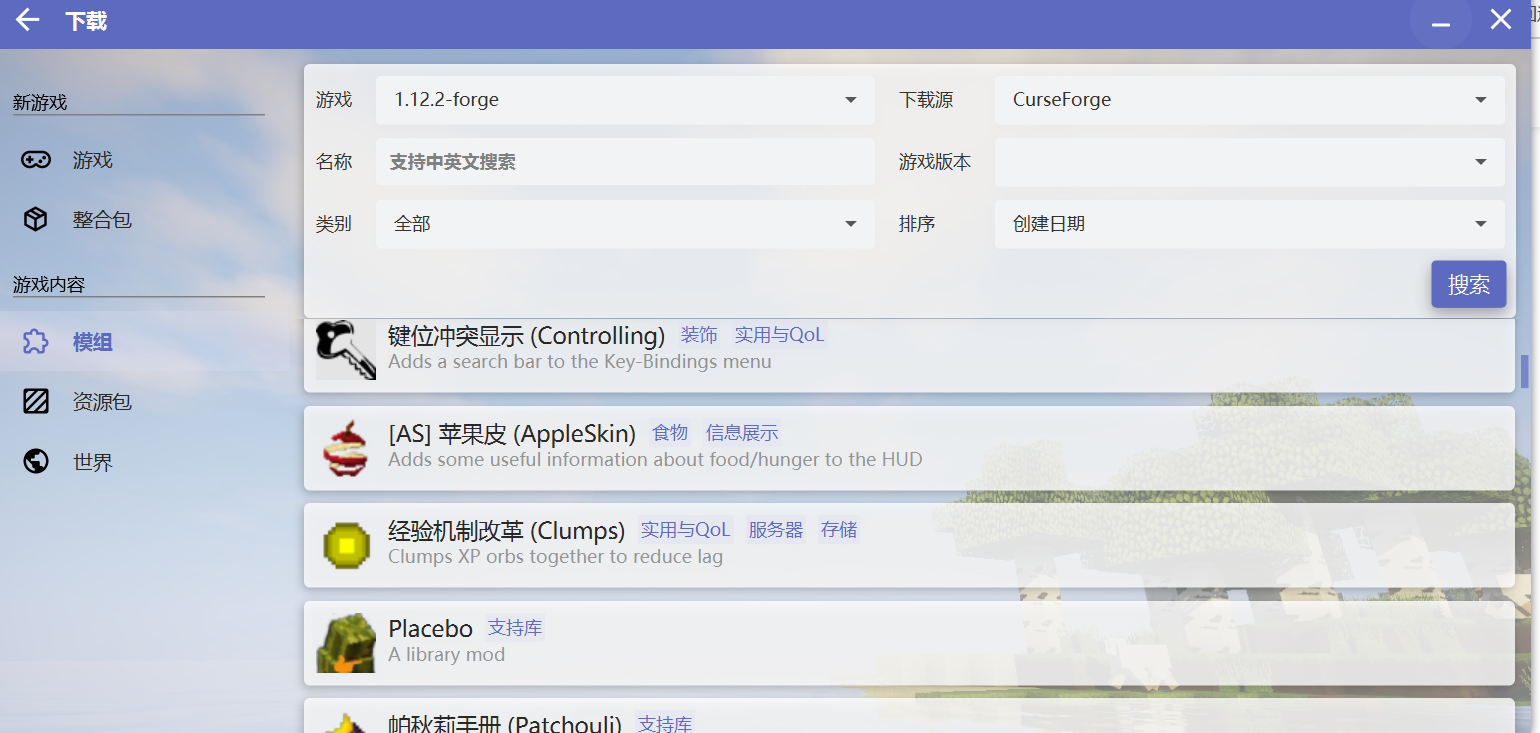The height and width of the screenshot is (733, 1540).
Task: Click the Clumps XP orb icon
Action: tap(345, 543)
